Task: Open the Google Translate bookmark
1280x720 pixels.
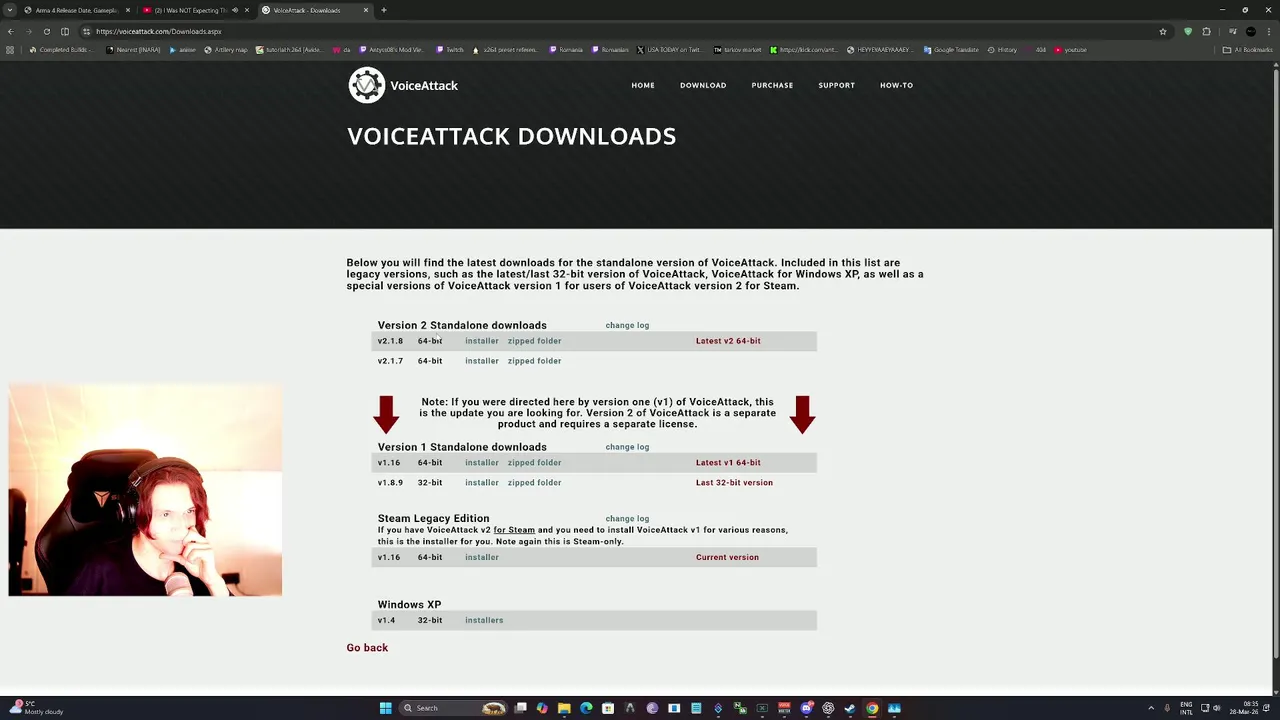Action: point(951,50)
